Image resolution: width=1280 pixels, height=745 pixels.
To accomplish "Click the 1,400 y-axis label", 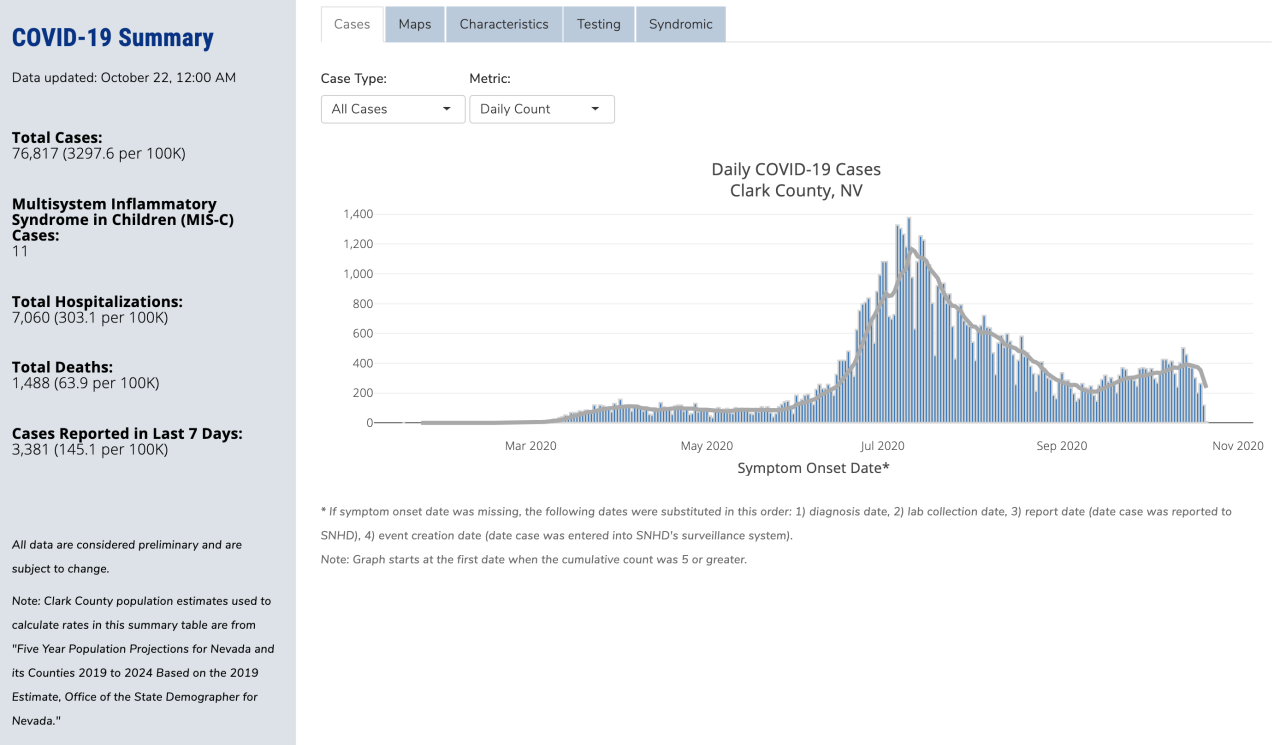I will 357,214.
